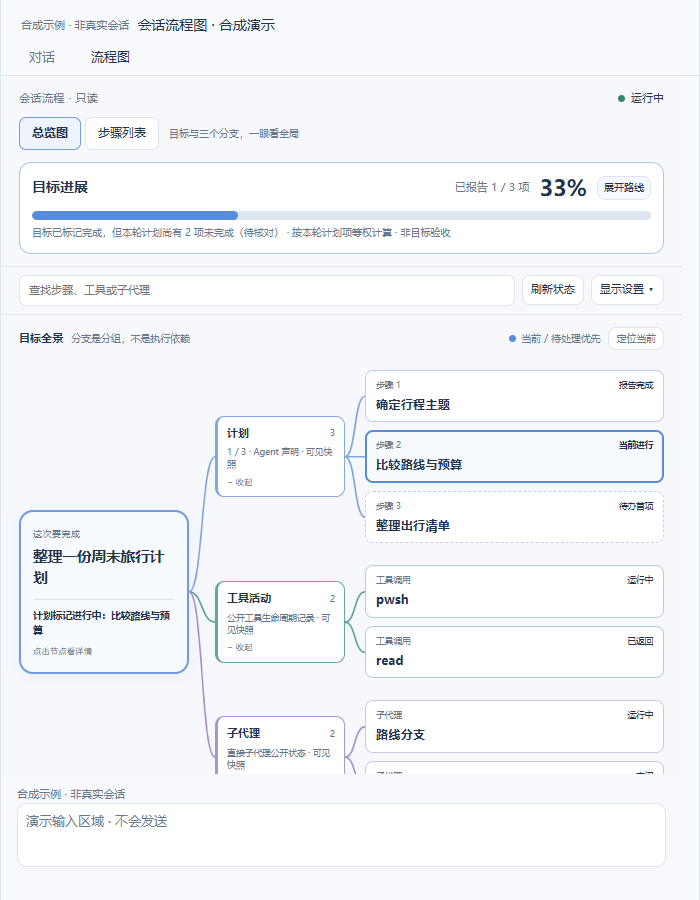The image size is (700, 900).
Task: Open current step 比较路线与预算
Action: tap(514, 456)
